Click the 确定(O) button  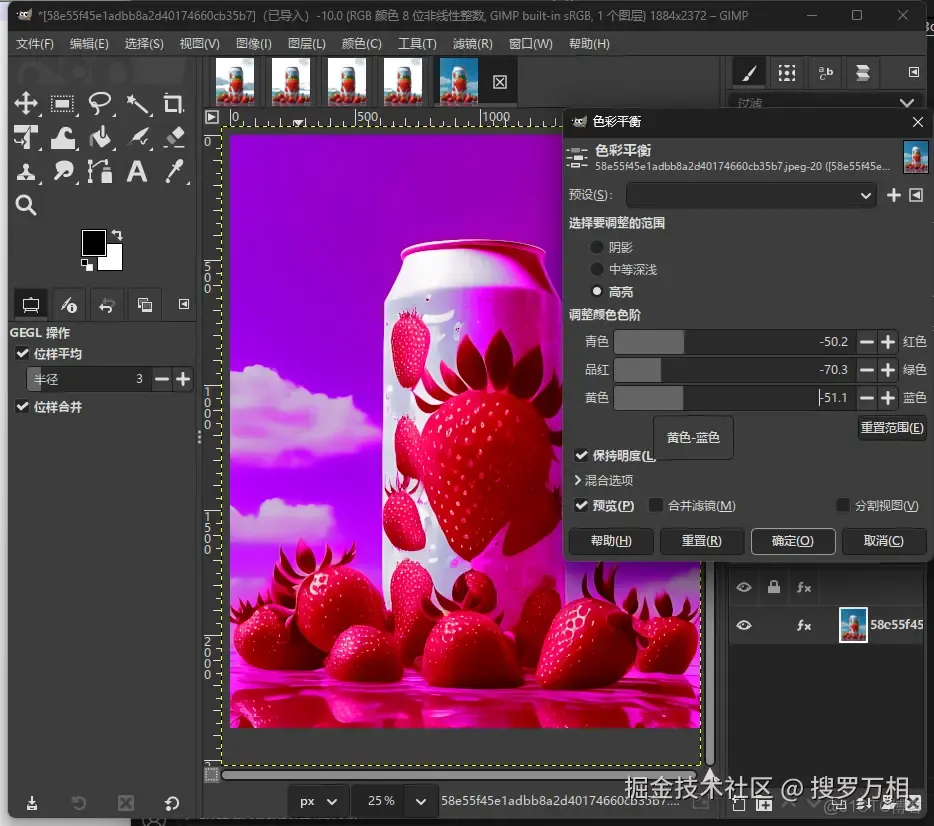click(x=792, y=541)
